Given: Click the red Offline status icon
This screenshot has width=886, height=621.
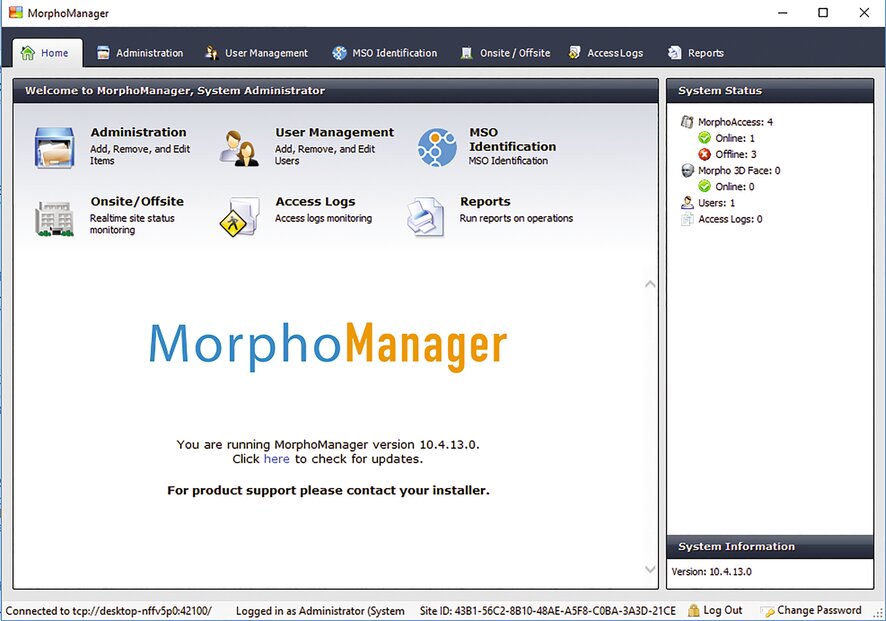Looking at the screenshot, I should (704, 155).
